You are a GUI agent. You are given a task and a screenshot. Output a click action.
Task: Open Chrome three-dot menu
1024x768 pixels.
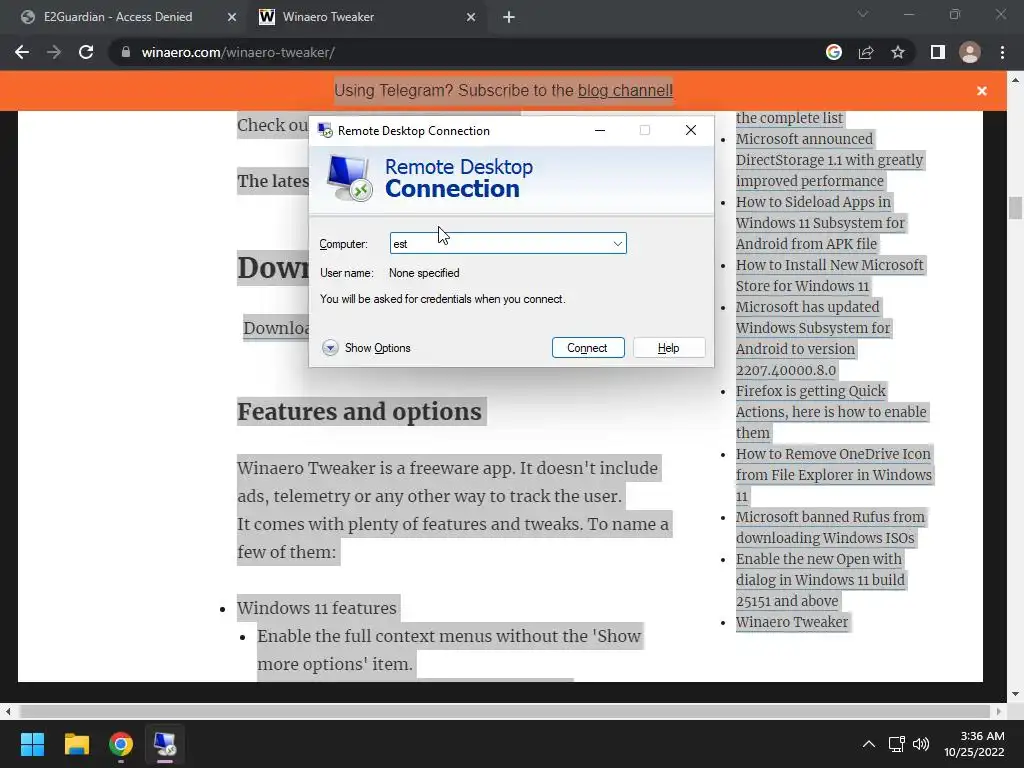pos(1002,52)
